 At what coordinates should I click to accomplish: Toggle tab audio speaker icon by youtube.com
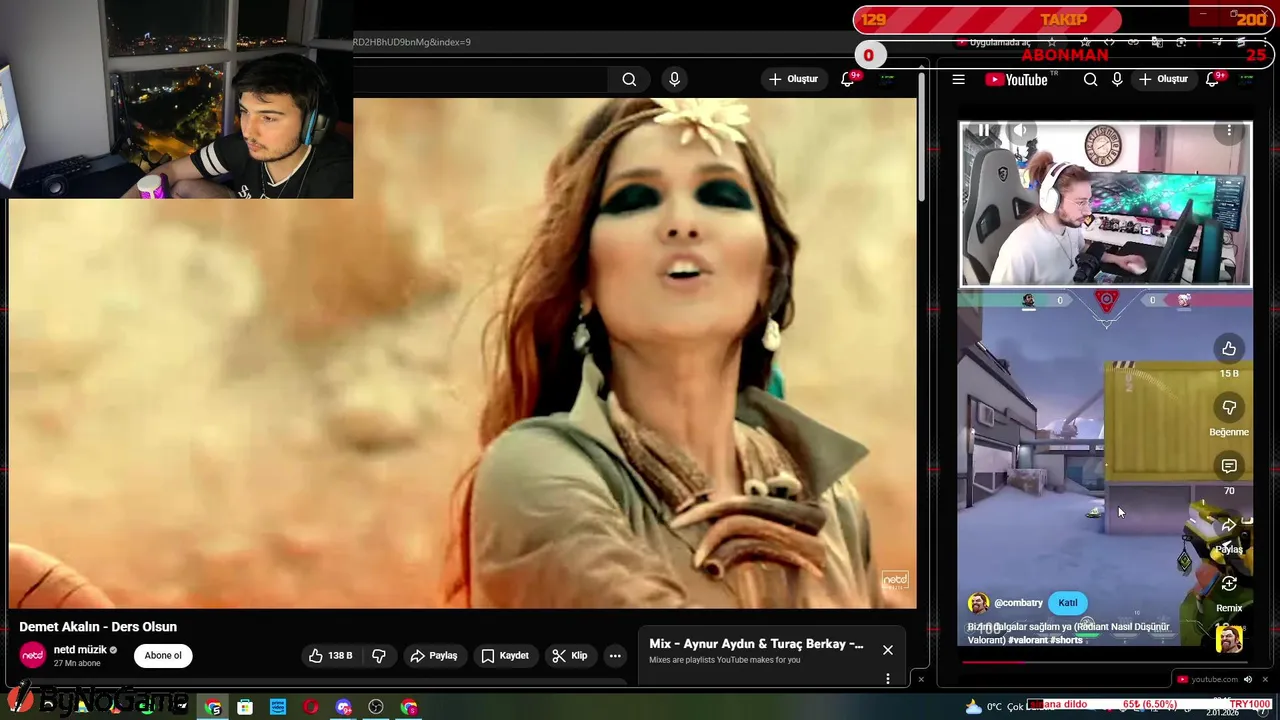(1247, 679)
